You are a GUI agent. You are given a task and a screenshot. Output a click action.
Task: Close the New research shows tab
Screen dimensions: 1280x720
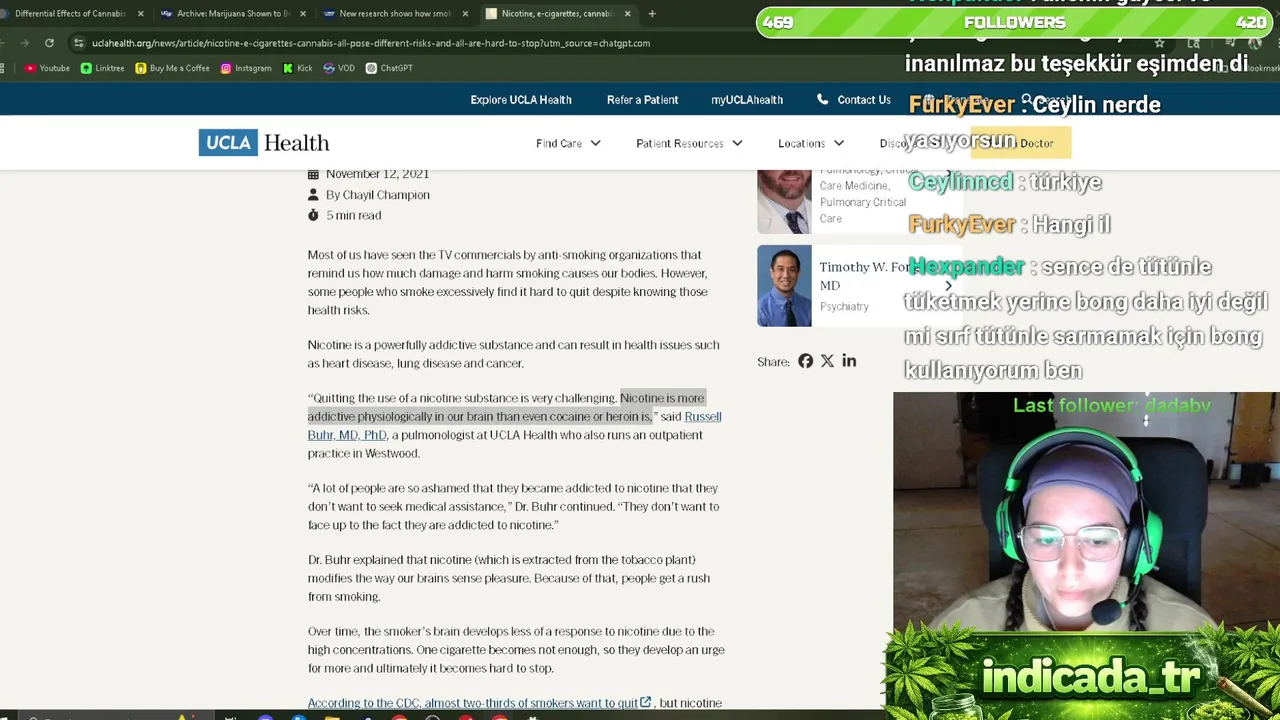[465, 14]
